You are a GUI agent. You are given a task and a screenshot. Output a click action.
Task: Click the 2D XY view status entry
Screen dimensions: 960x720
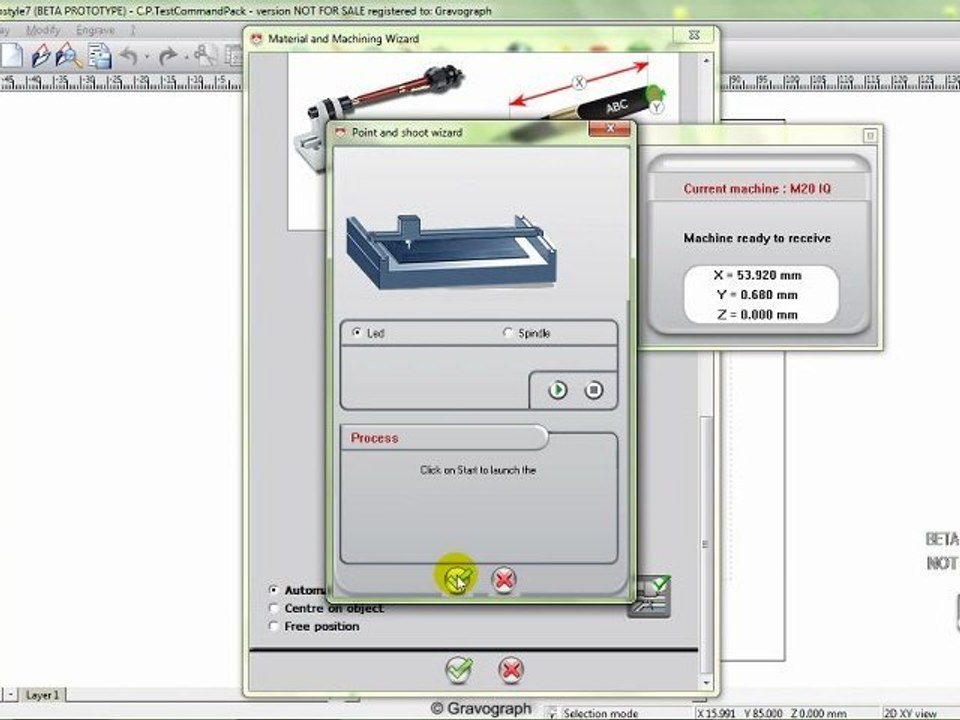910,713
